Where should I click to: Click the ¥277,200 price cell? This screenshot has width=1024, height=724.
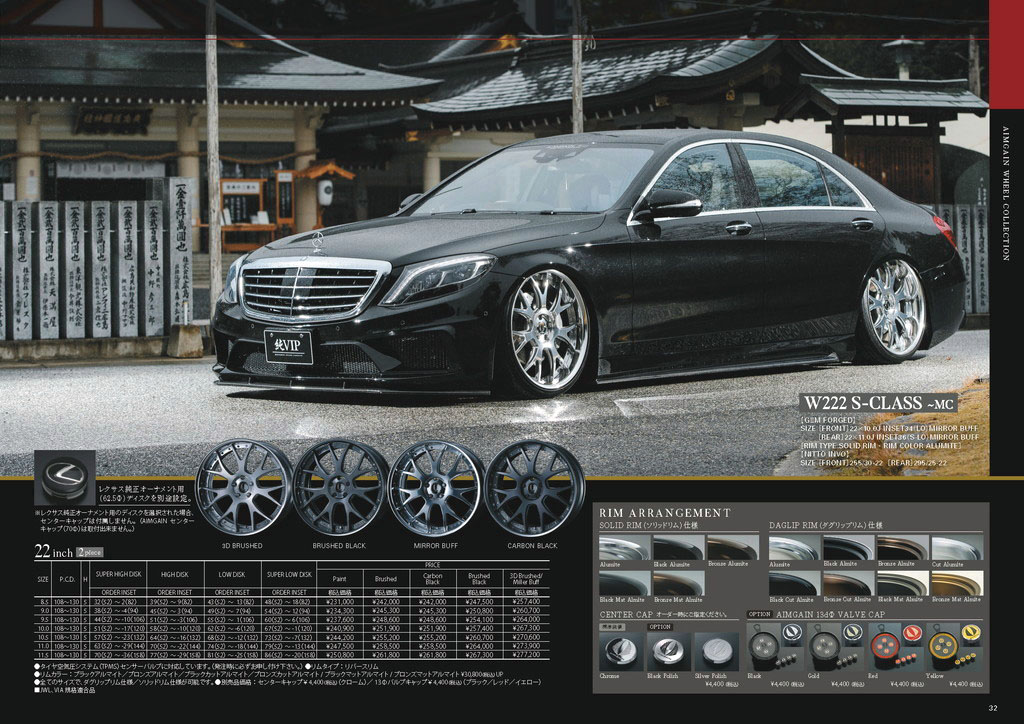coord(526,654)
